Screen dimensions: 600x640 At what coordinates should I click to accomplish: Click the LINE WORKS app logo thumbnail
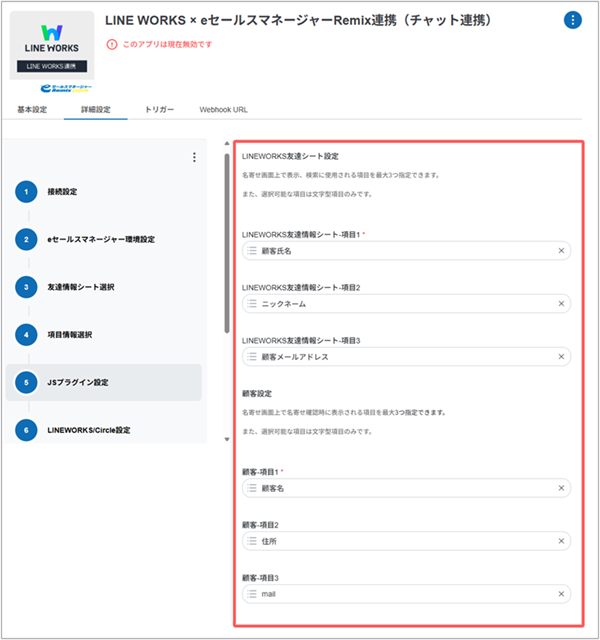click(x=52, y=45)
